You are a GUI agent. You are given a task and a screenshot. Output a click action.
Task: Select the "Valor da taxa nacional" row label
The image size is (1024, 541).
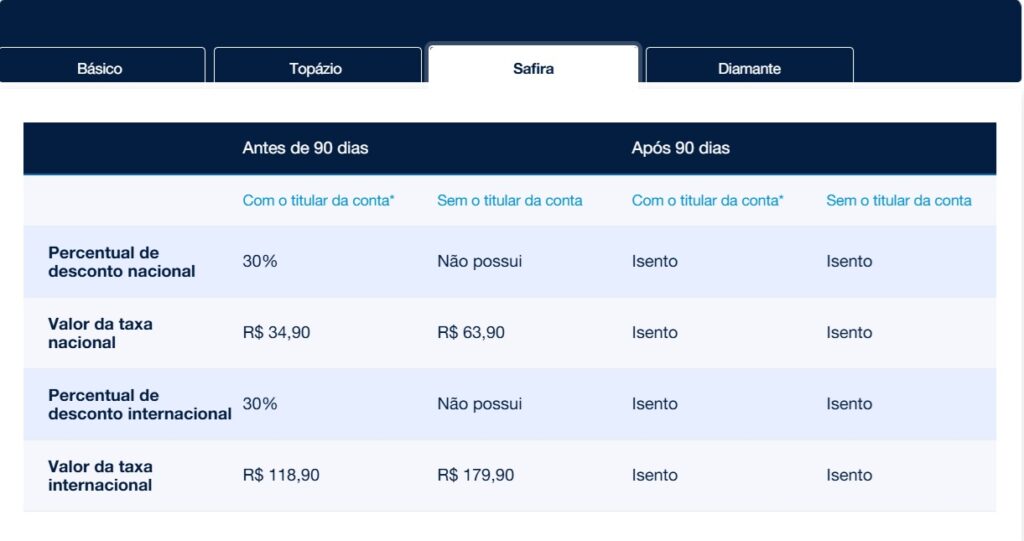click(x=100, y=333)
